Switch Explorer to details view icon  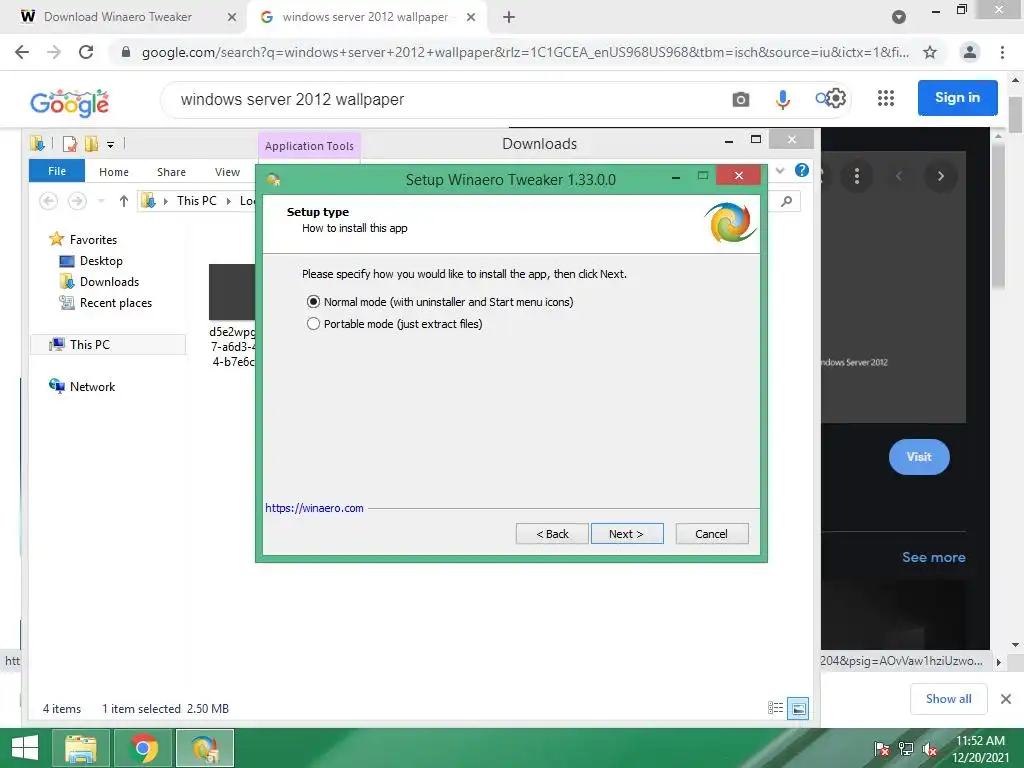coord(775,708)
